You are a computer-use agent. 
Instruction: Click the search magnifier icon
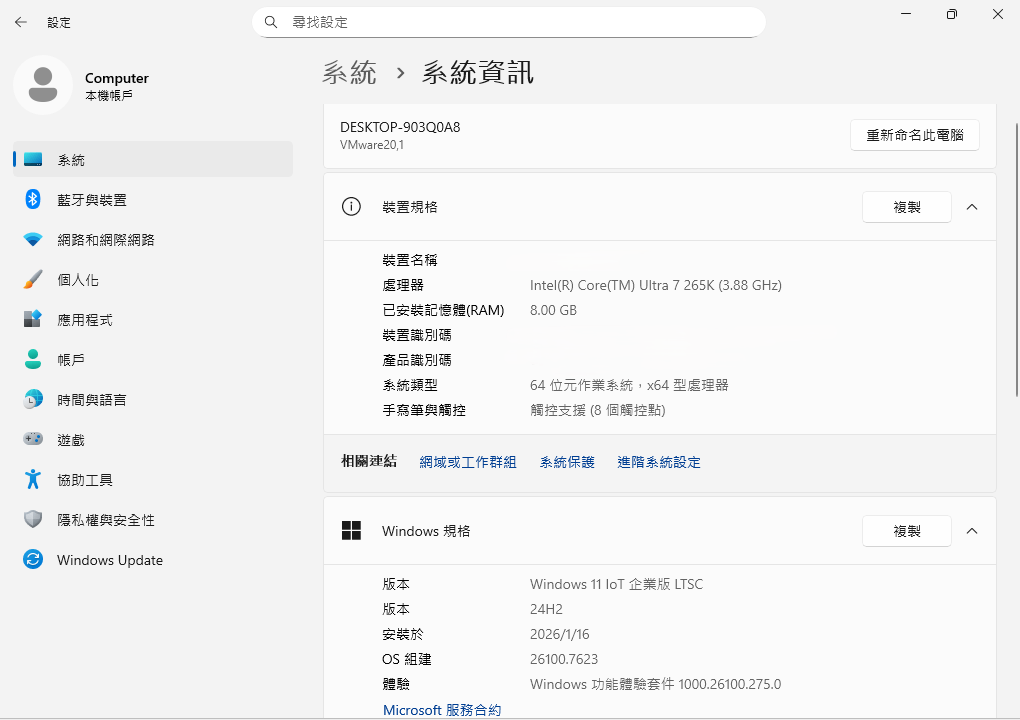pos(271,22)
